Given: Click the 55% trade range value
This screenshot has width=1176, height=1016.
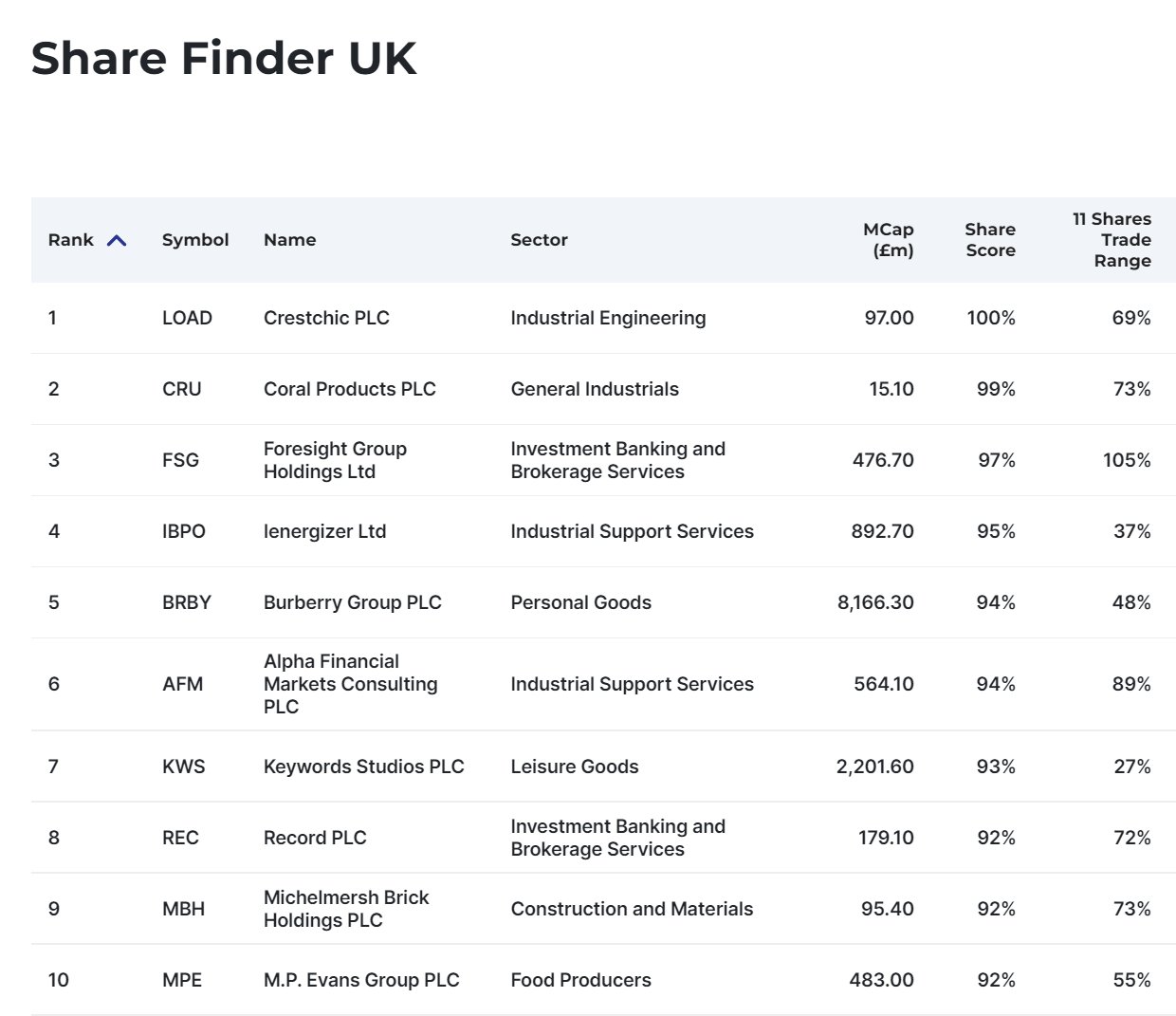Looking at the screenshot, I should click(x=1132, y=980).
